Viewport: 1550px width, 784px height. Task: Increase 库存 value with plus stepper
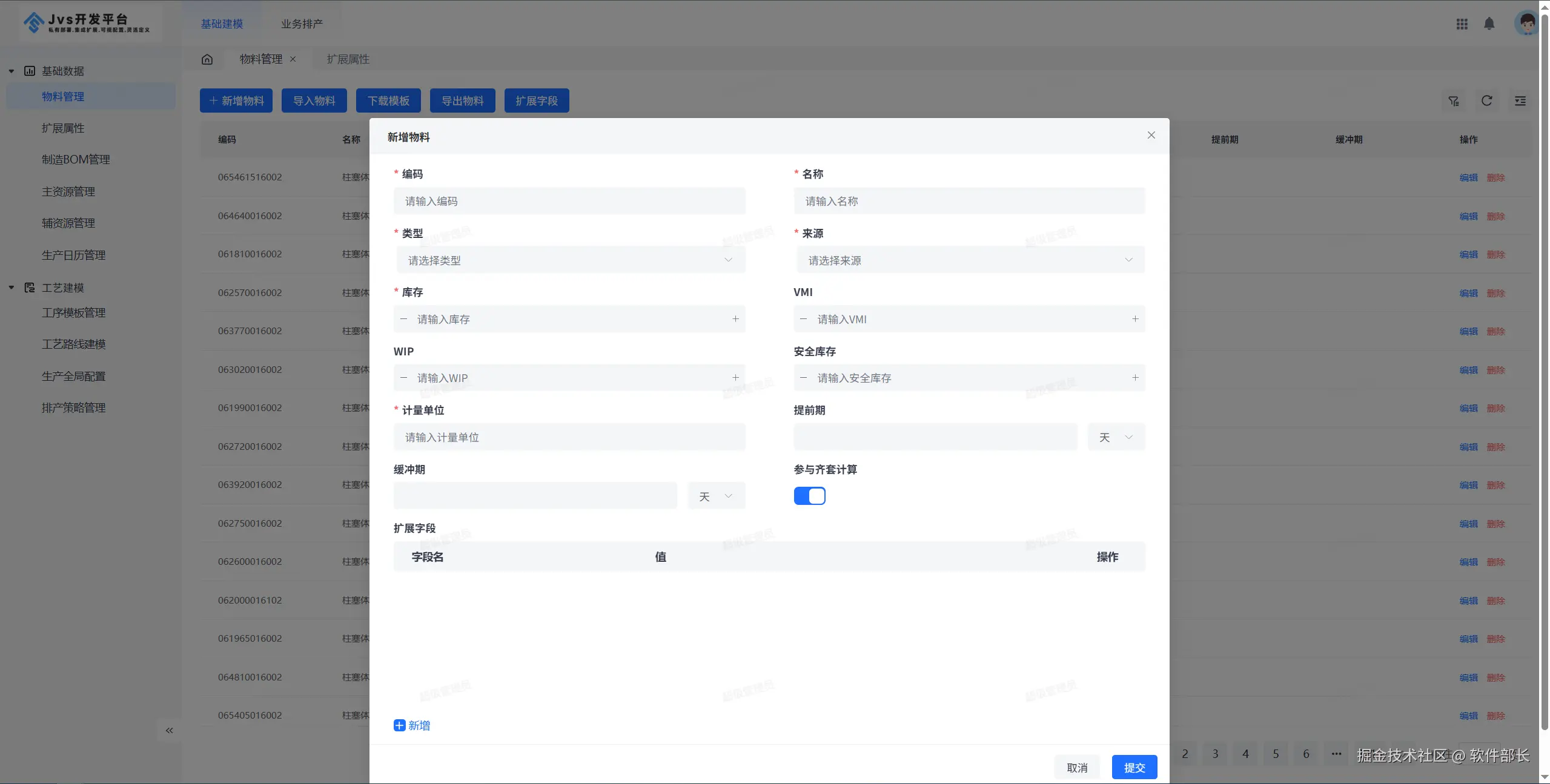tap(735, 319)
